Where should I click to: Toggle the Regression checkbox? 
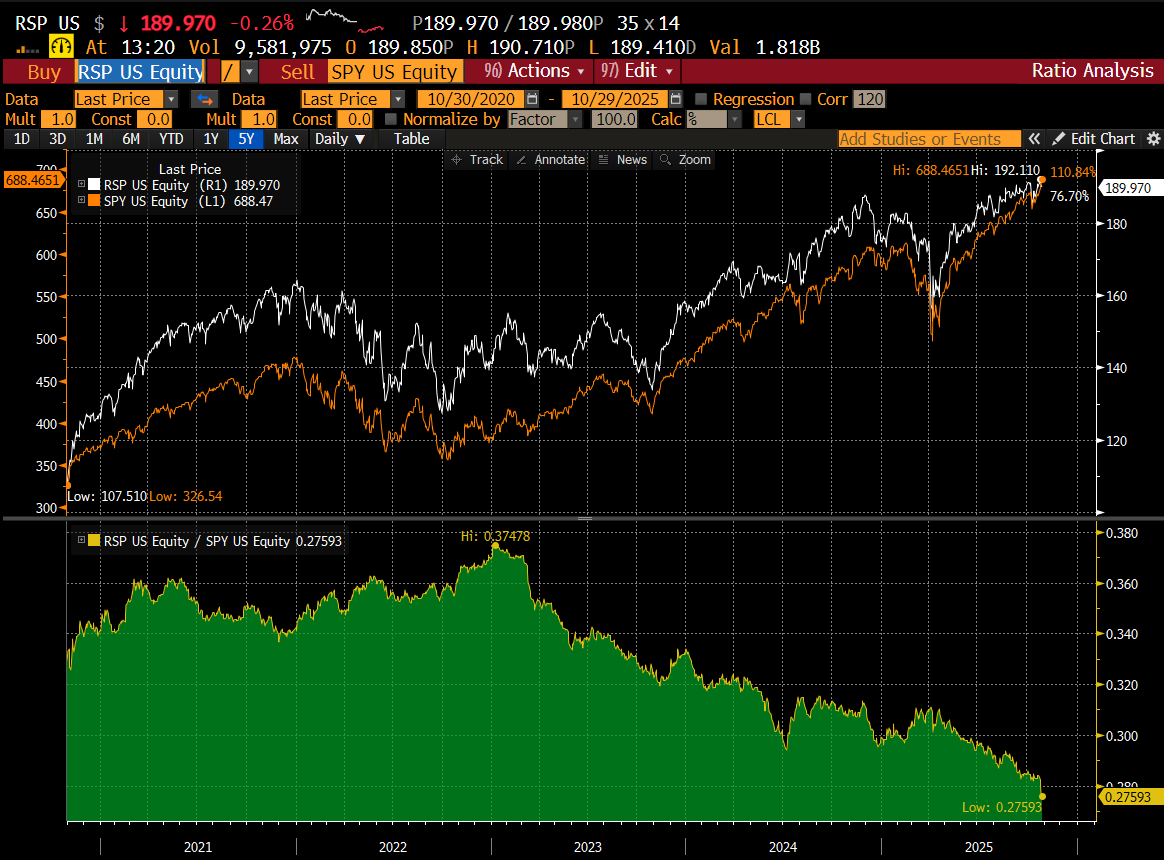(701, 99)
